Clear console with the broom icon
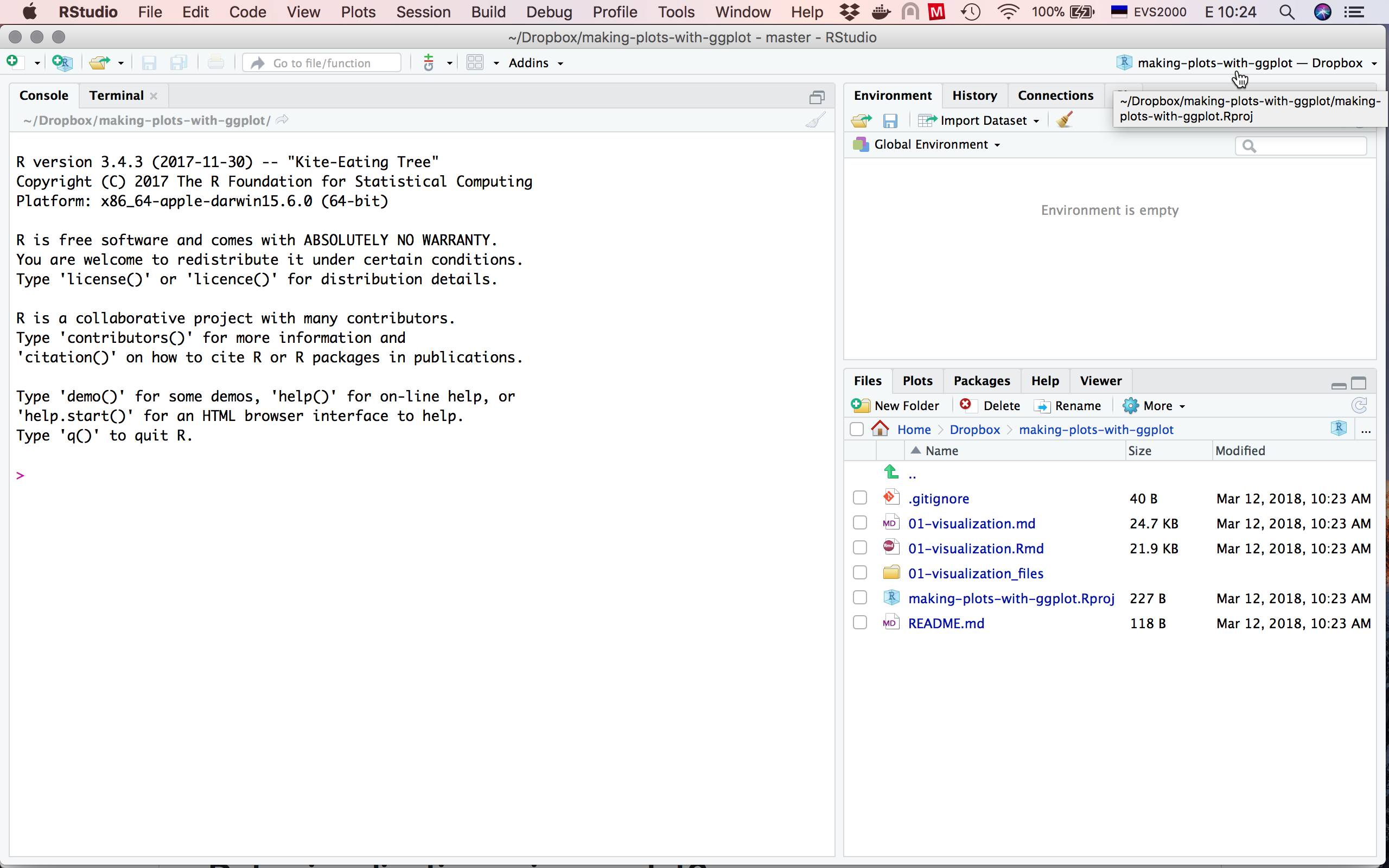The height and width of the screenshot is (868, 1389). tap(815, 120)
